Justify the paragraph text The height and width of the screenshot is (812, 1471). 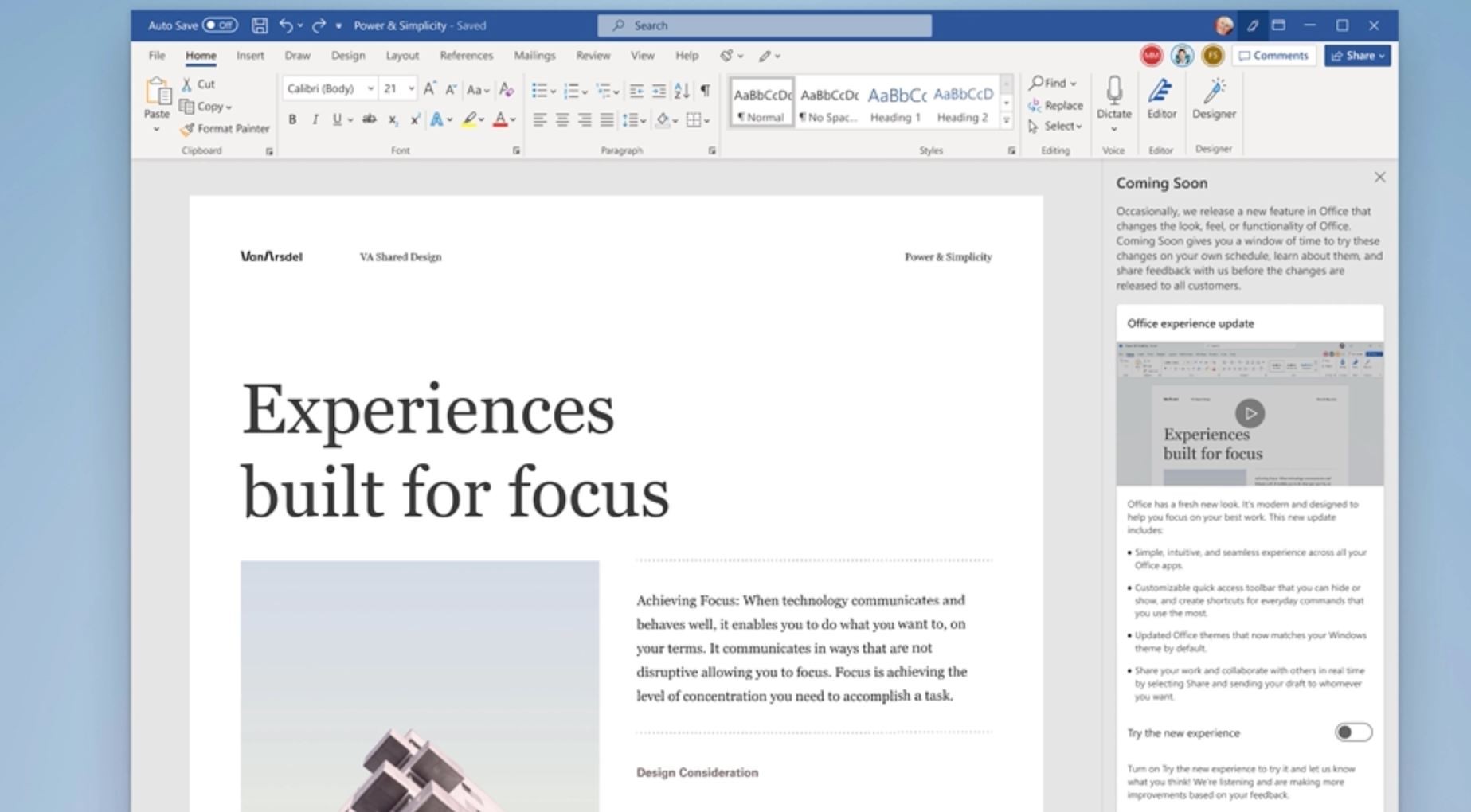point(607,119)
